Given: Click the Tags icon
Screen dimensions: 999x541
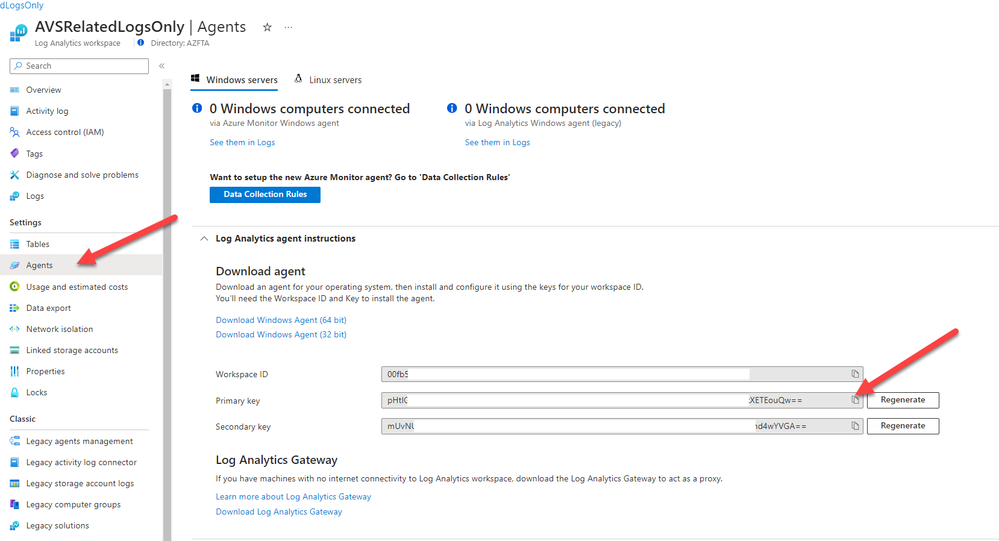Looking at the screenshot, I should click(15, 154).
